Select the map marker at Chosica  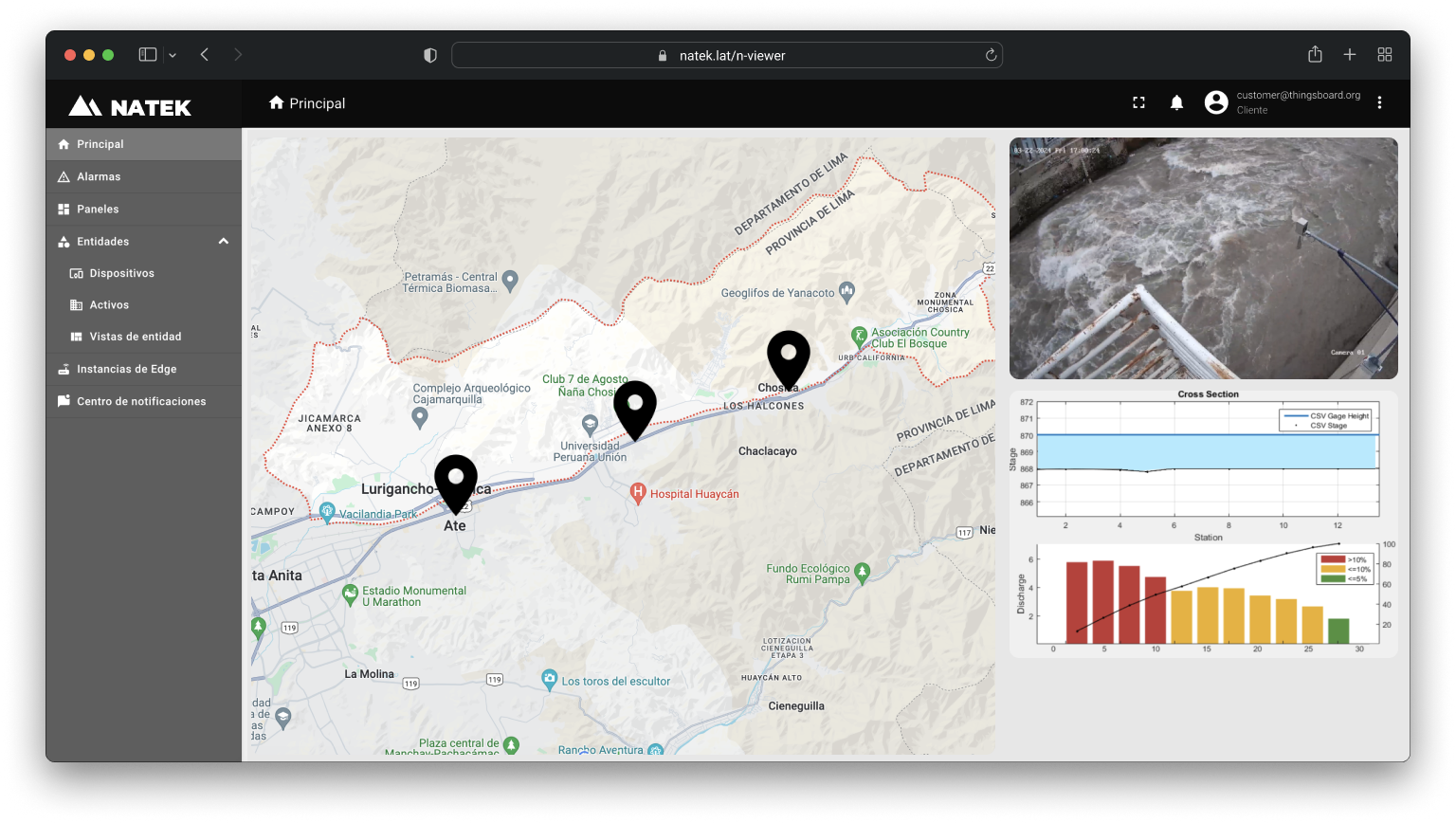(x=788, y=360)
